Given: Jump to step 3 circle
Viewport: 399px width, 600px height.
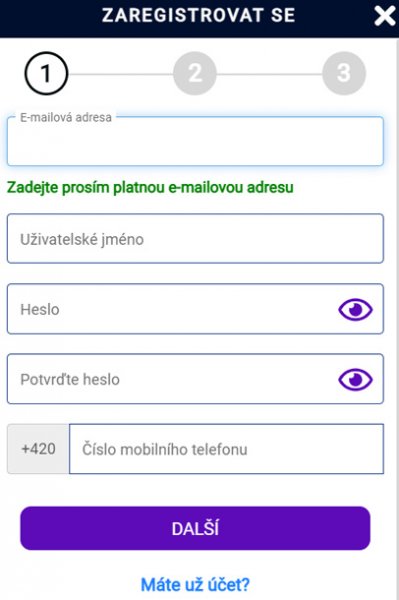Looking at the screenshot, I should [x=344, y=73].
